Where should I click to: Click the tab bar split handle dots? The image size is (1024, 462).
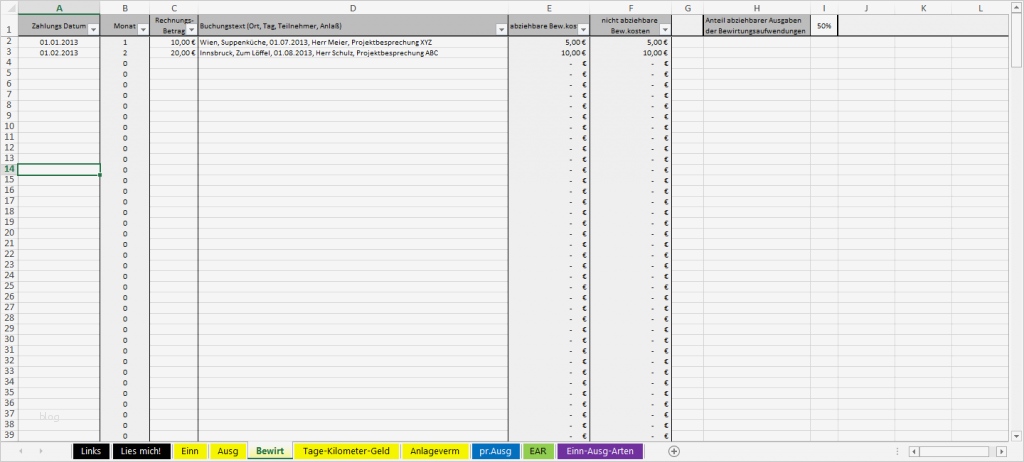tap(897, 452)
